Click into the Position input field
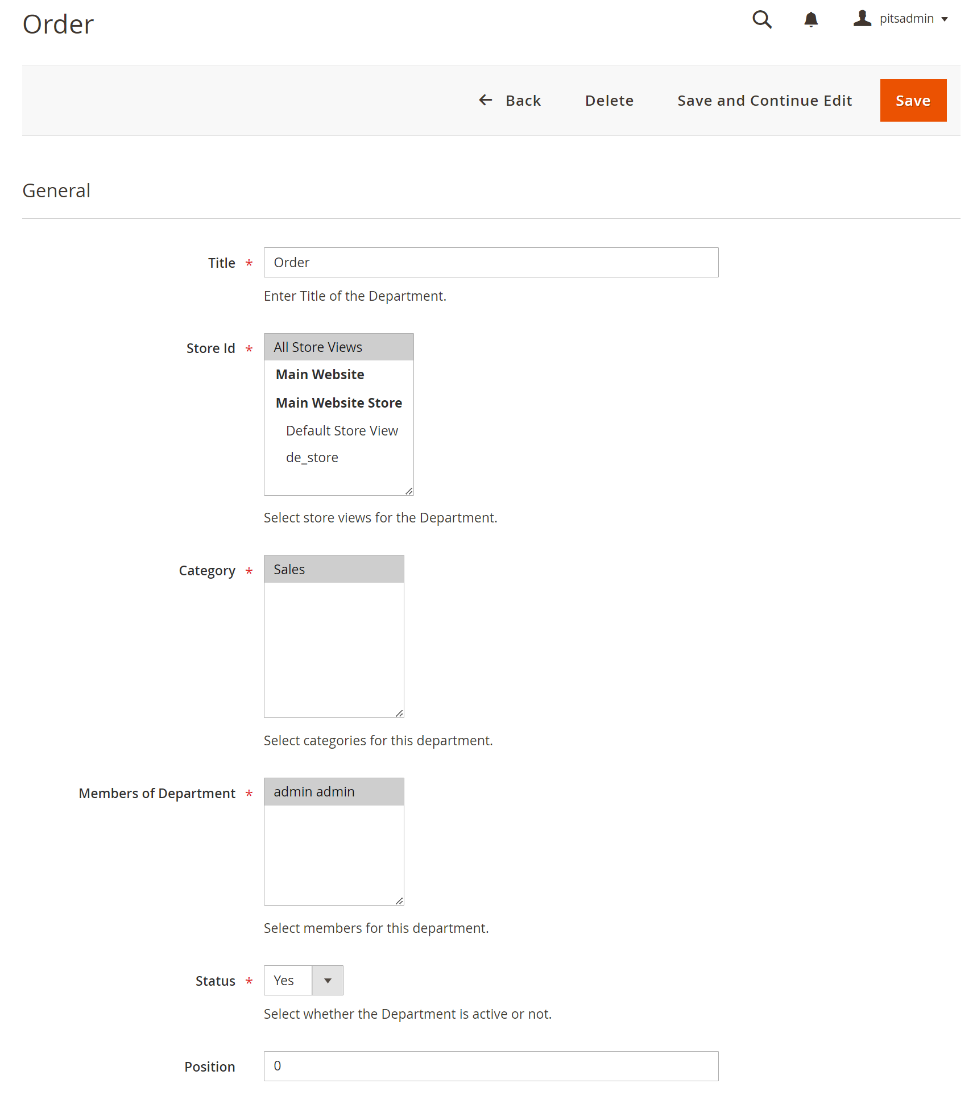This screenshot has width=977, height=1100. pyautogui.click(x=490, y=1066)
